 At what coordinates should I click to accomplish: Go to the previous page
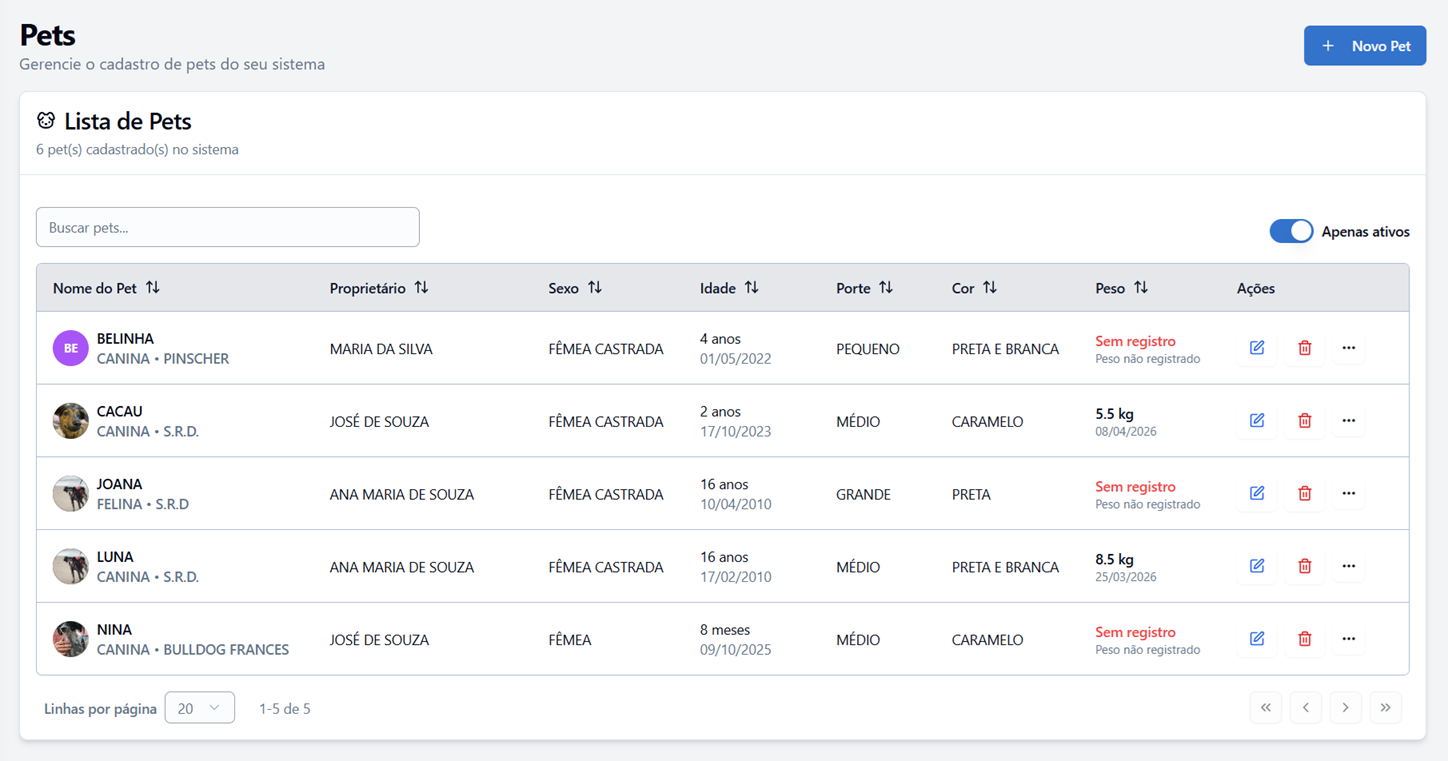[x=1306, y=708]
